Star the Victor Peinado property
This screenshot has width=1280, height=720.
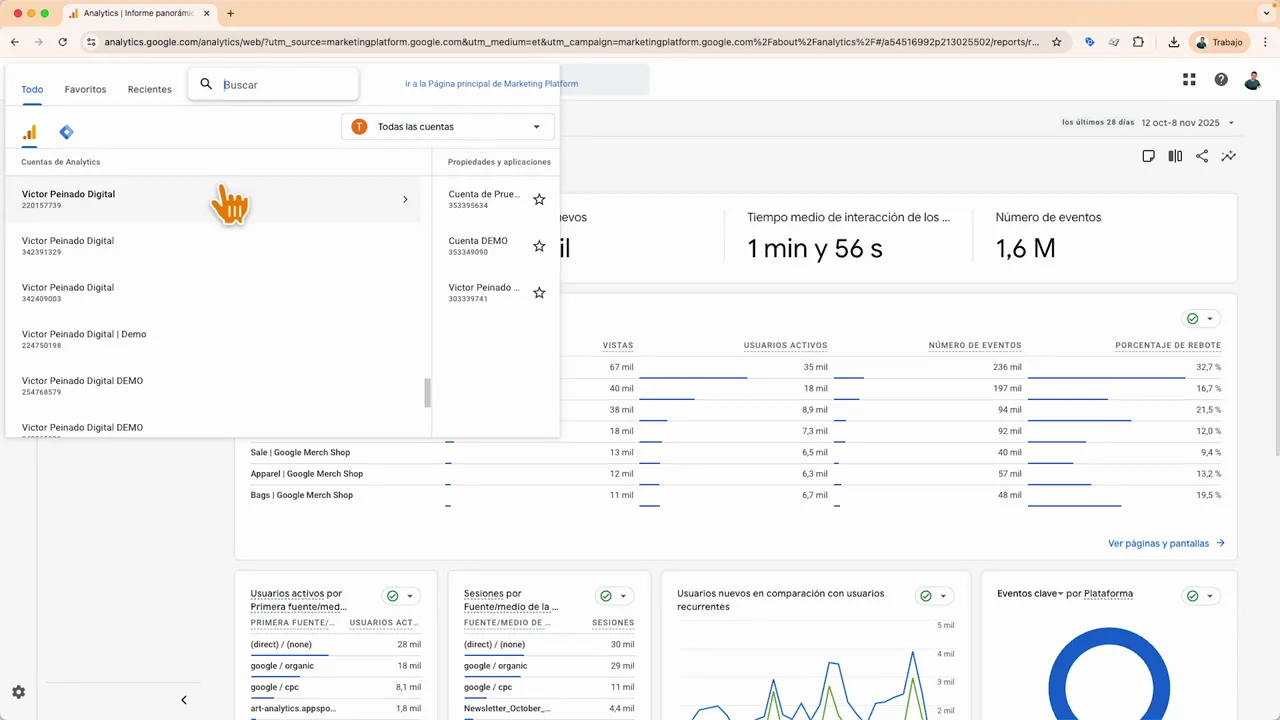coord(539,292)
